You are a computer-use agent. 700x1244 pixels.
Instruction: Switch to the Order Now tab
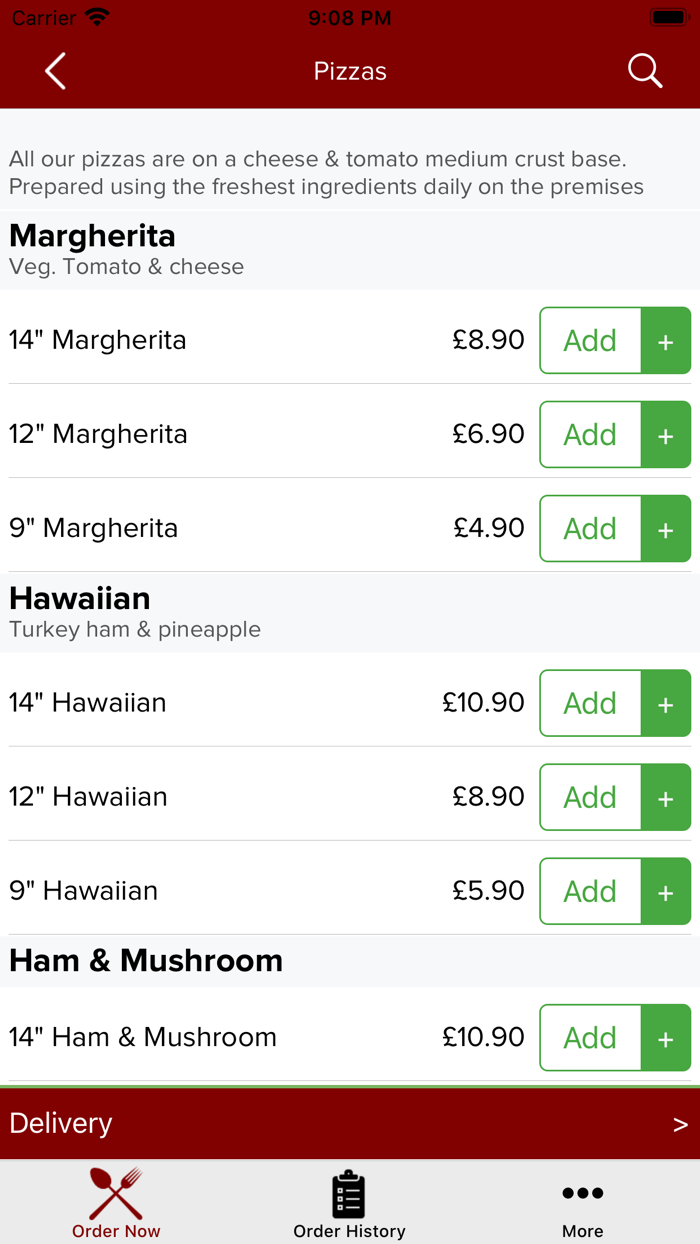116,1203
